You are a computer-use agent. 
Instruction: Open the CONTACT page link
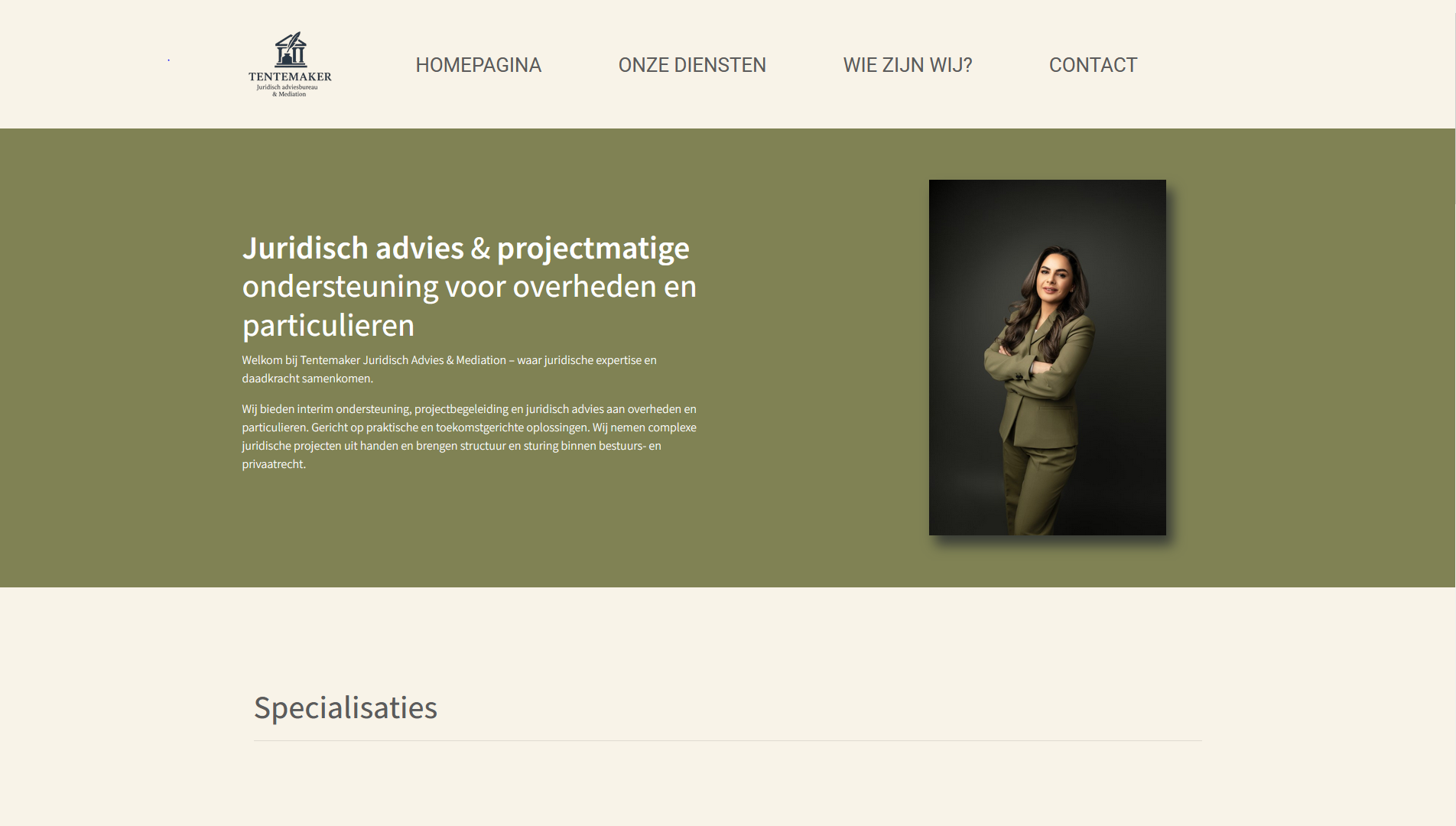tap(1093, 65)
